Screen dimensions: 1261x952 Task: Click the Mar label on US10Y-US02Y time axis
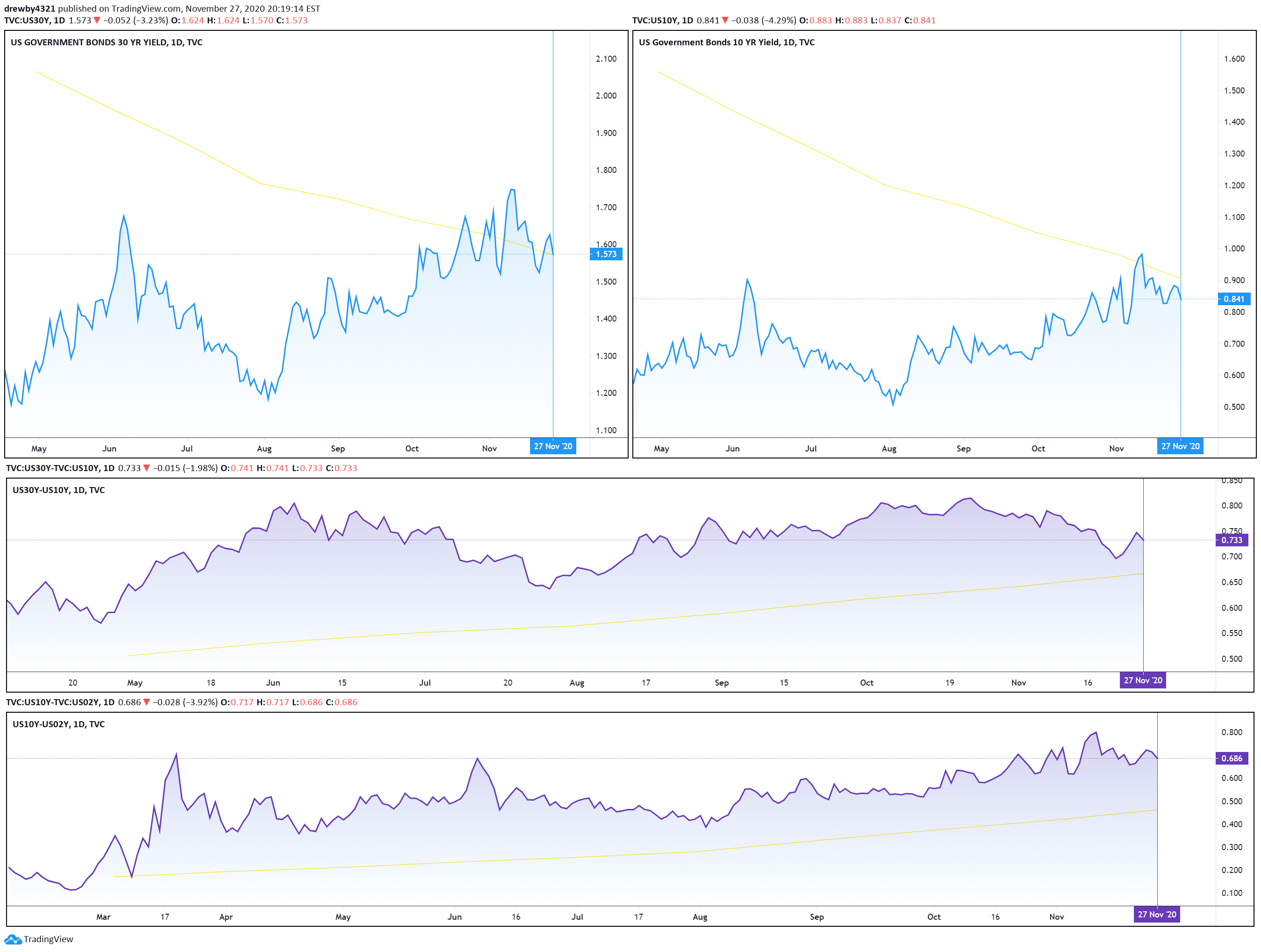click(103, 916)
